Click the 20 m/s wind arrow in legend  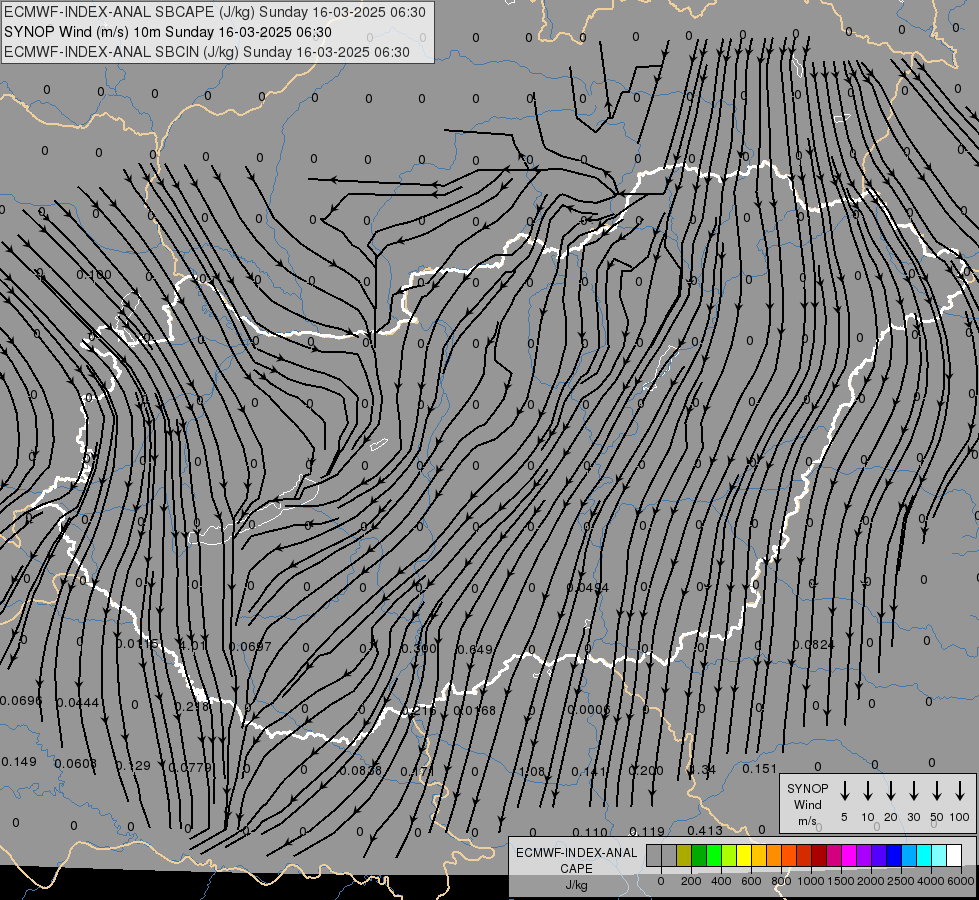click(891, 791)
